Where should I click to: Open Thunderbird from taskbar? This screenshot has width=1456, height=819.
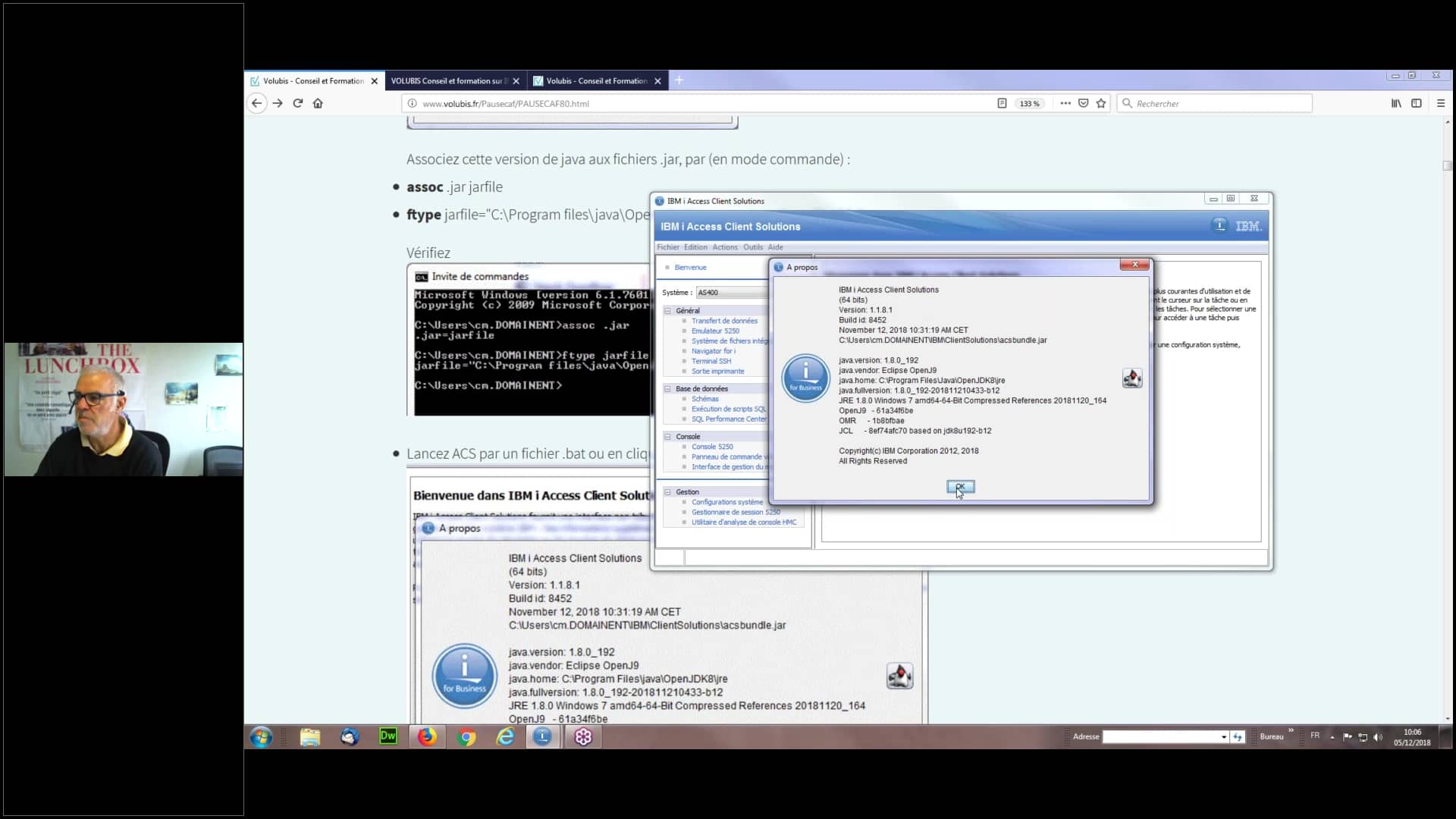(x=350, y=736)
